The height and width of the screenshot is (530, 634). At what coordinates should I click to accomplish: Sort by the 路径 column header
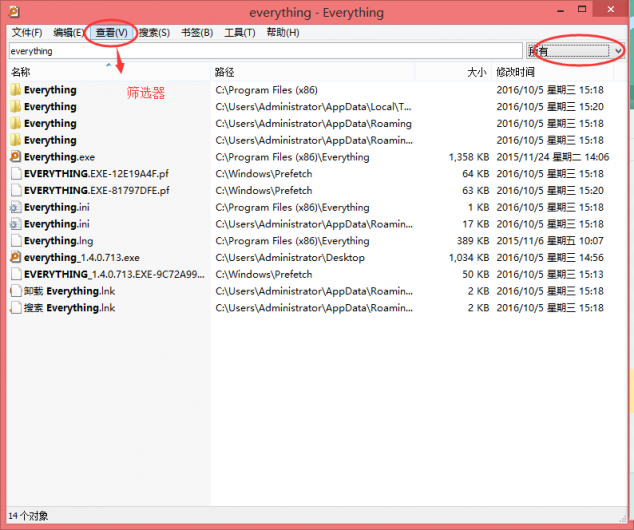pos(313,72)
